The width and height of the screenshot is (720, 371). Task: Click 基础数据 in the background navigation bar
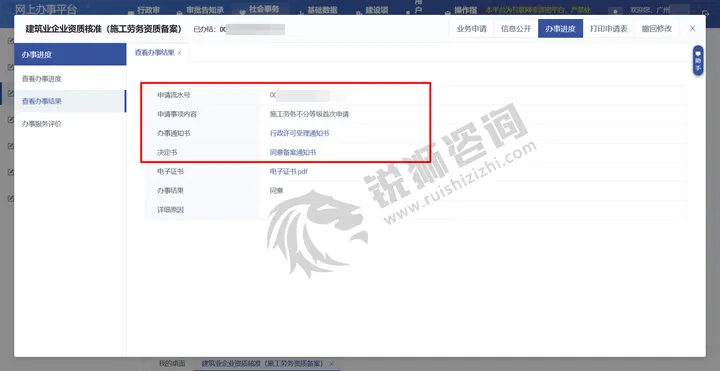coord(322,10)
